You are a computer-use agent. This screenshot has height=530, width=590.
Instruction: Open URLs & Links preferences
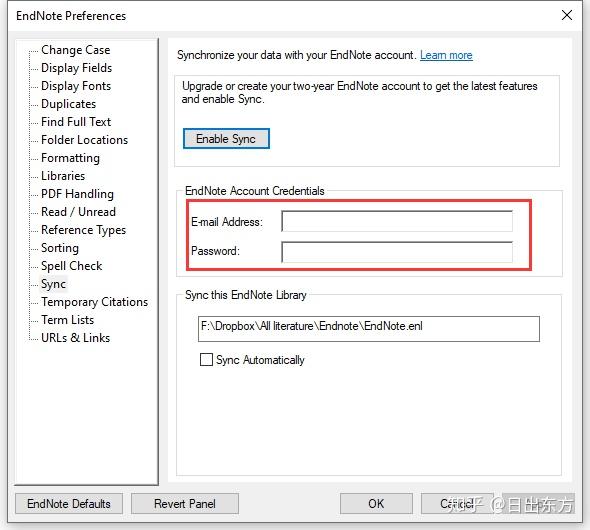(x=76, y=338)
